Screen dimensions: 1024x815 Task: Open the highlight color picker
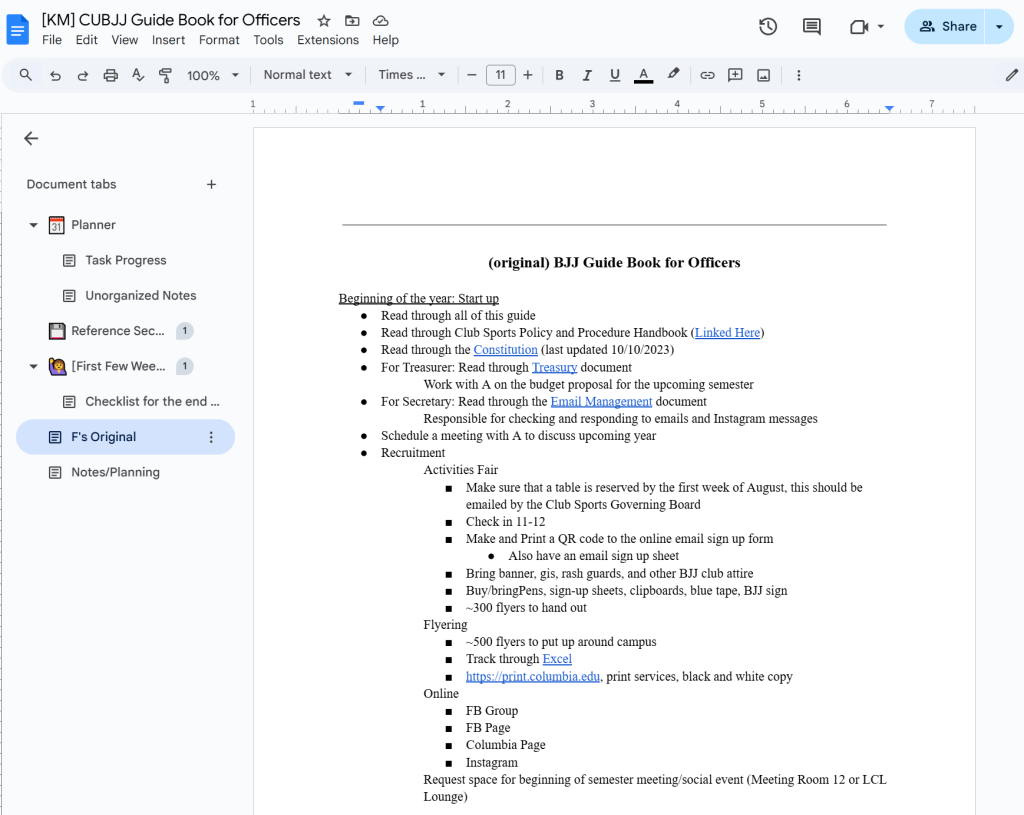[673, 75]
